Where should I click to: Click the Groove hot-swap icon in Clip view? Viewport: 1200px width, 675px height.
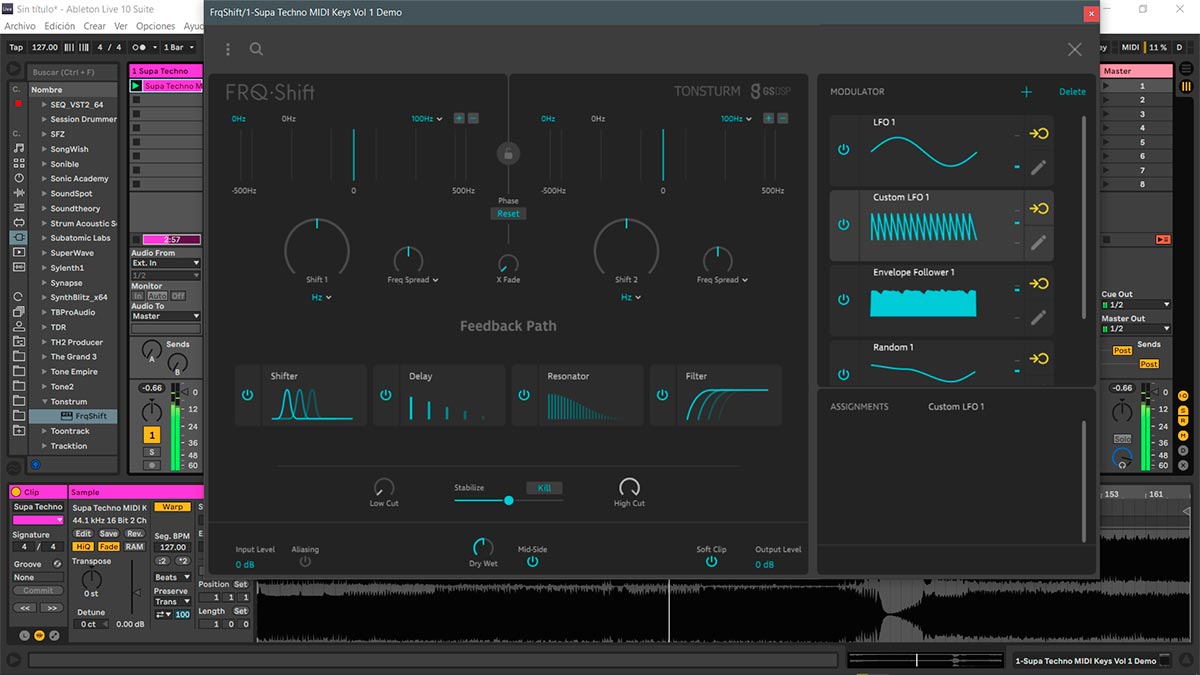(57, 564)
